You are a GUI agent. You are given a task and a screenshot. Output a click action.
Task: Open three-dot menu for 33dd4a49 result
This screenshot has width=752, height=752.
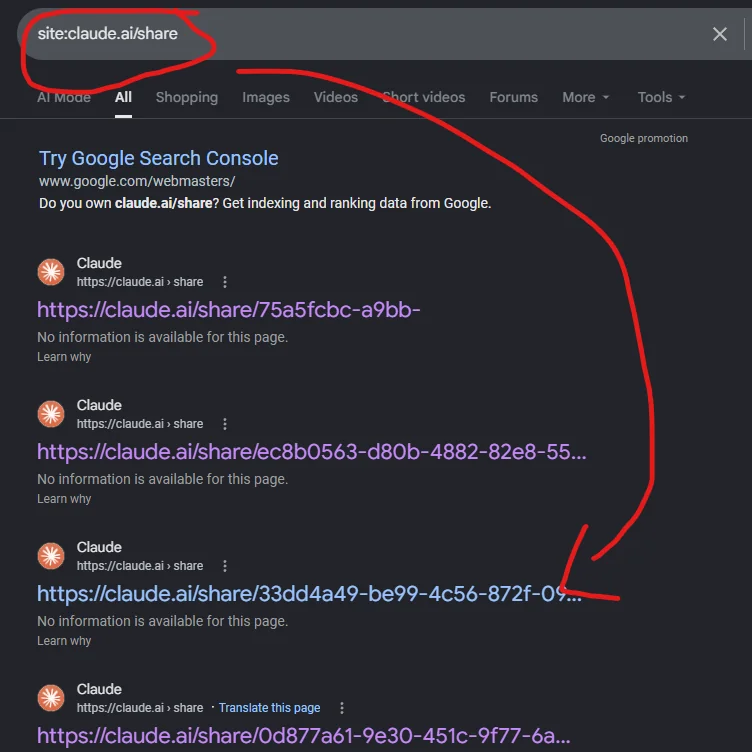tap(224, 566)
